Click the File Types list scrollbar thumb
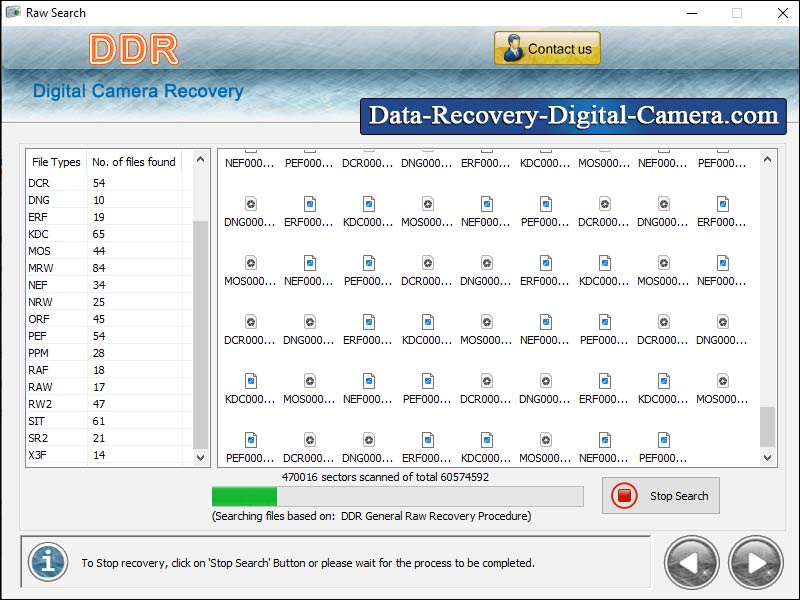 click(x=201, y=335)
